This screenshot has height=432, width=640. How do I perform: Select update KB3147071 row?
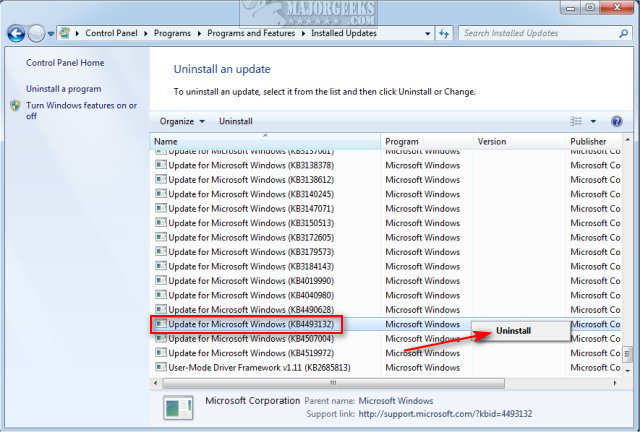(387, 209)
